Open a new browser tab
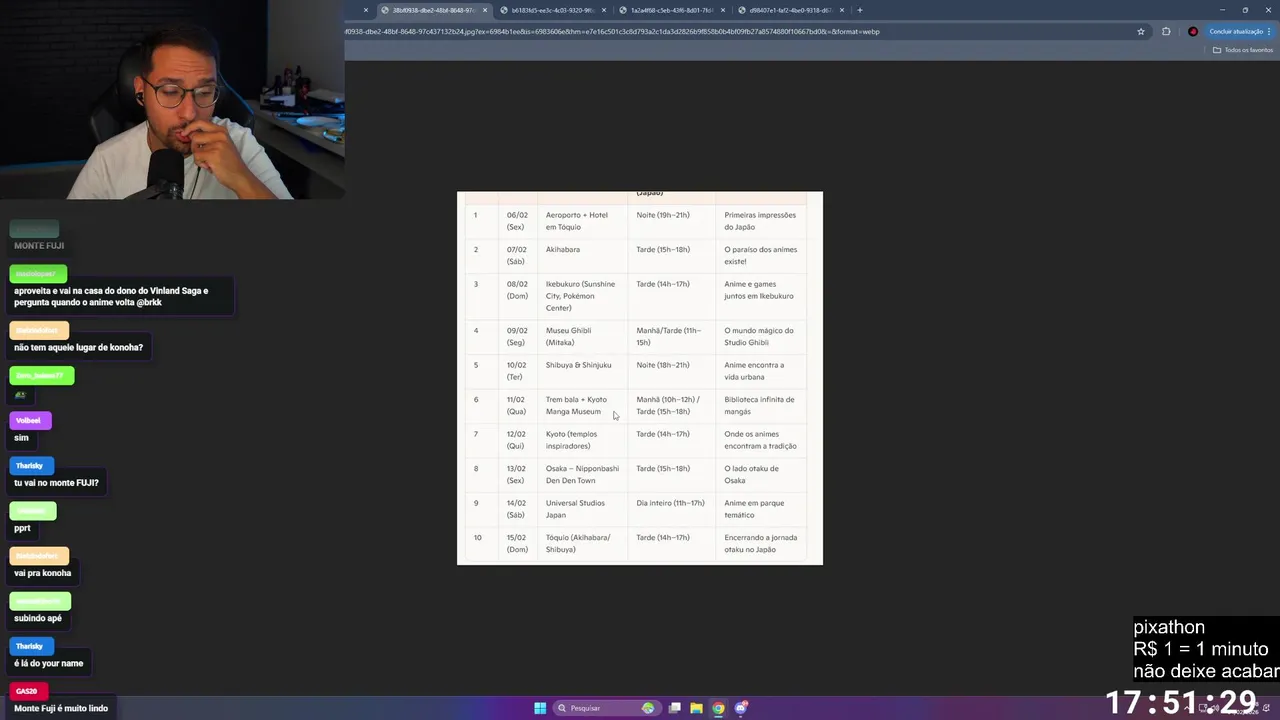 coord(859,10)
